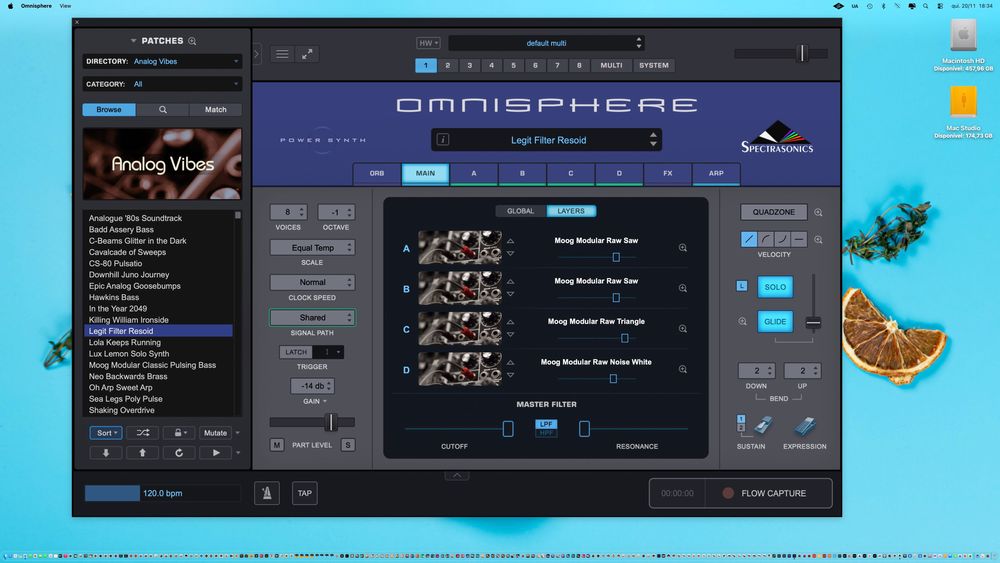The width and height of the screenshot is (1000, 563).
Task: Open the Category All dropdown
Action: 163,84
